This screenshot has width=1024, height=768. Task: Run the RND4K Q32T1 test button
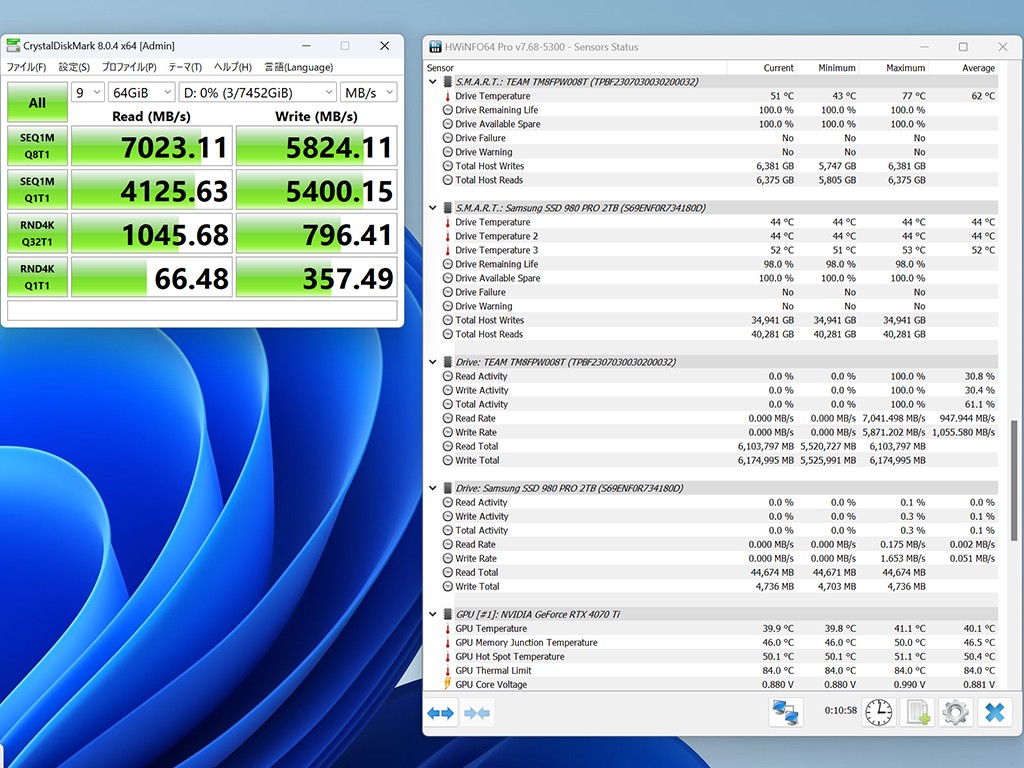coord(37,233)
